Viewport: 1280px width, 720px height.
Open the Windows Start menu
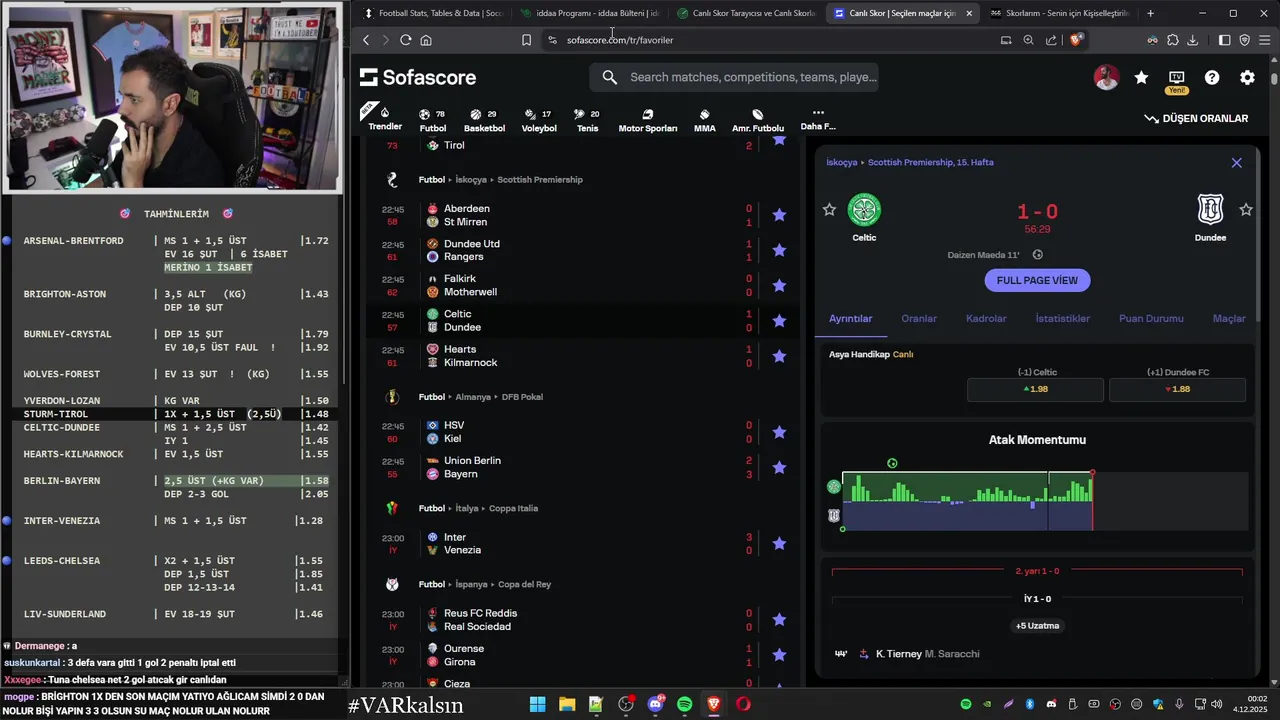pyautogui.click(x=537, y=704)
